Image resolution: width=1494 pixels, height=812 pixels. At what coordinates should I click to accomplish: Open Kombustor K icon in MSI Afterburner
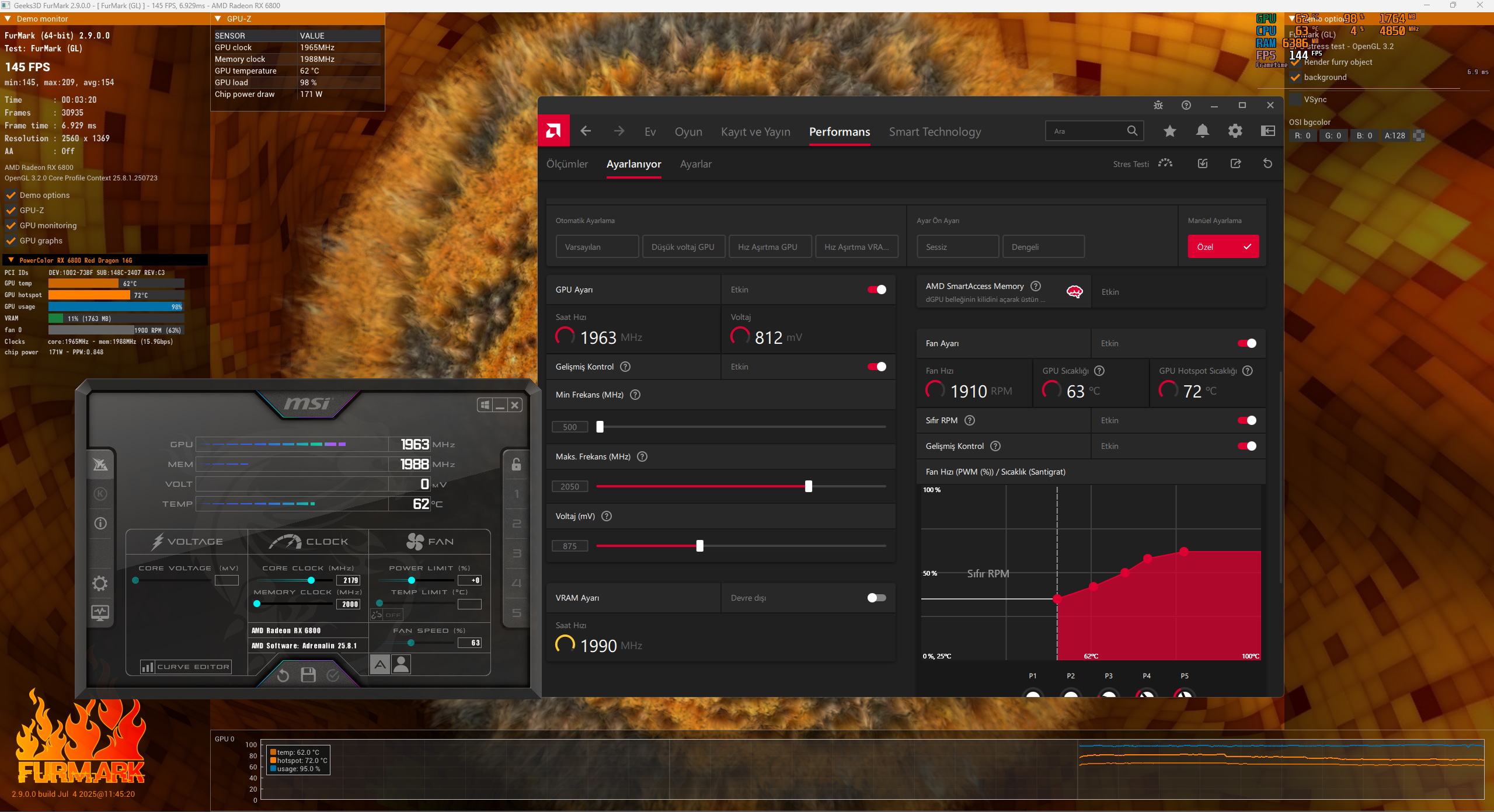pos(100,494)
